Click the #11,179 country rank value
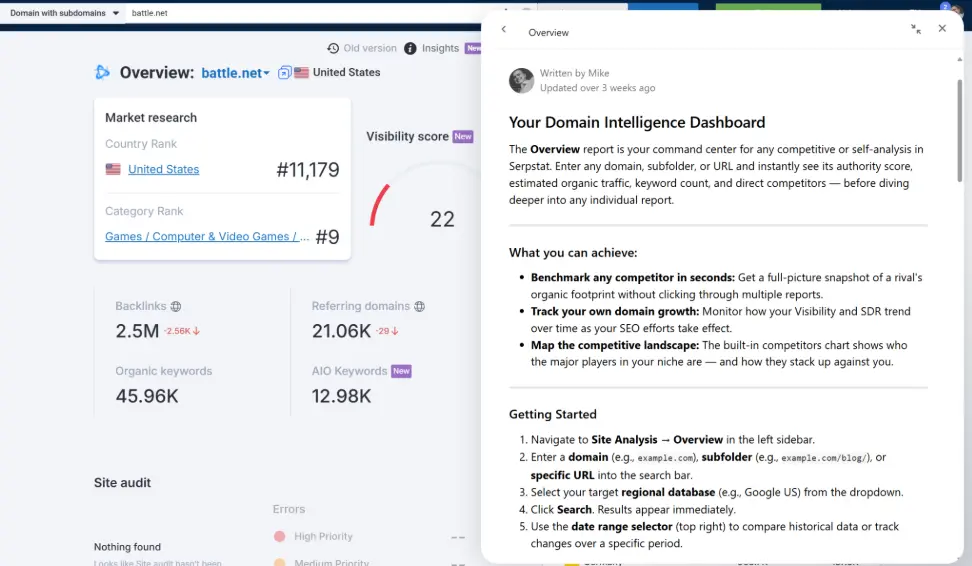The image size is (972, 566). pyautogui.click(x=308, y=170)
